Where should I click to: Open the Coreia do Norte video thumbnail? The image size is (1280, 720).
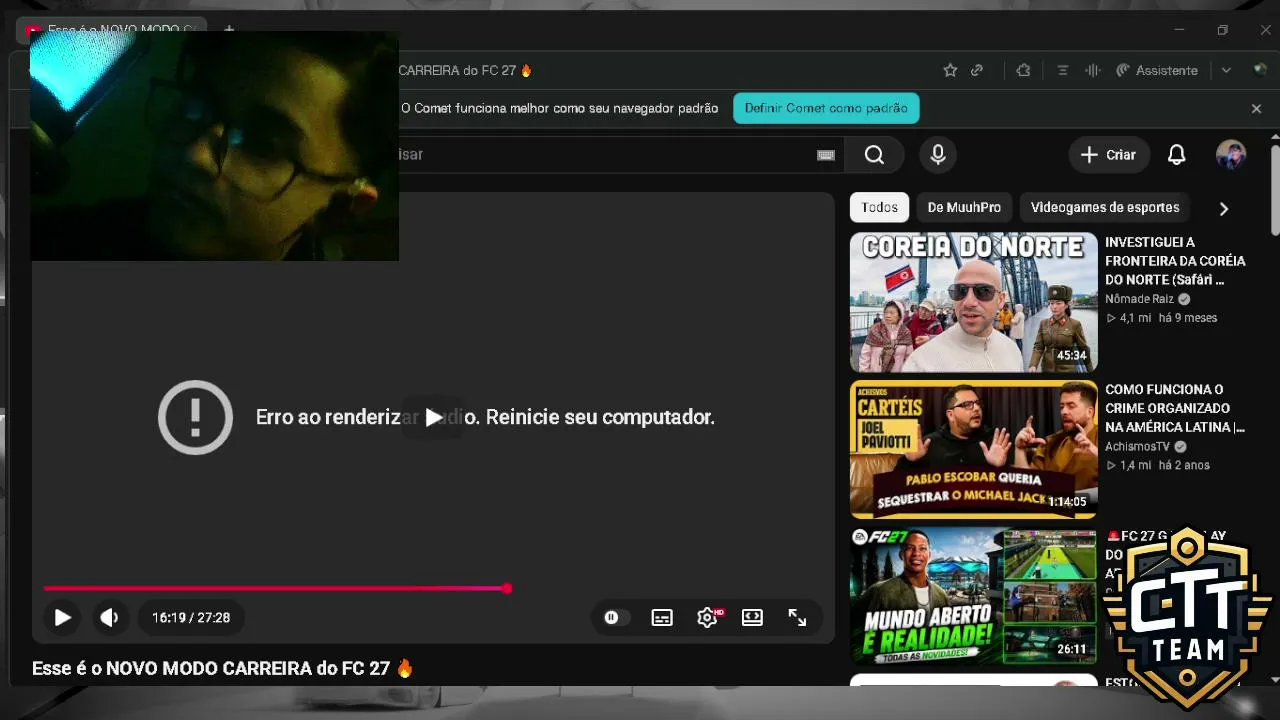click(x=974, y=302)
